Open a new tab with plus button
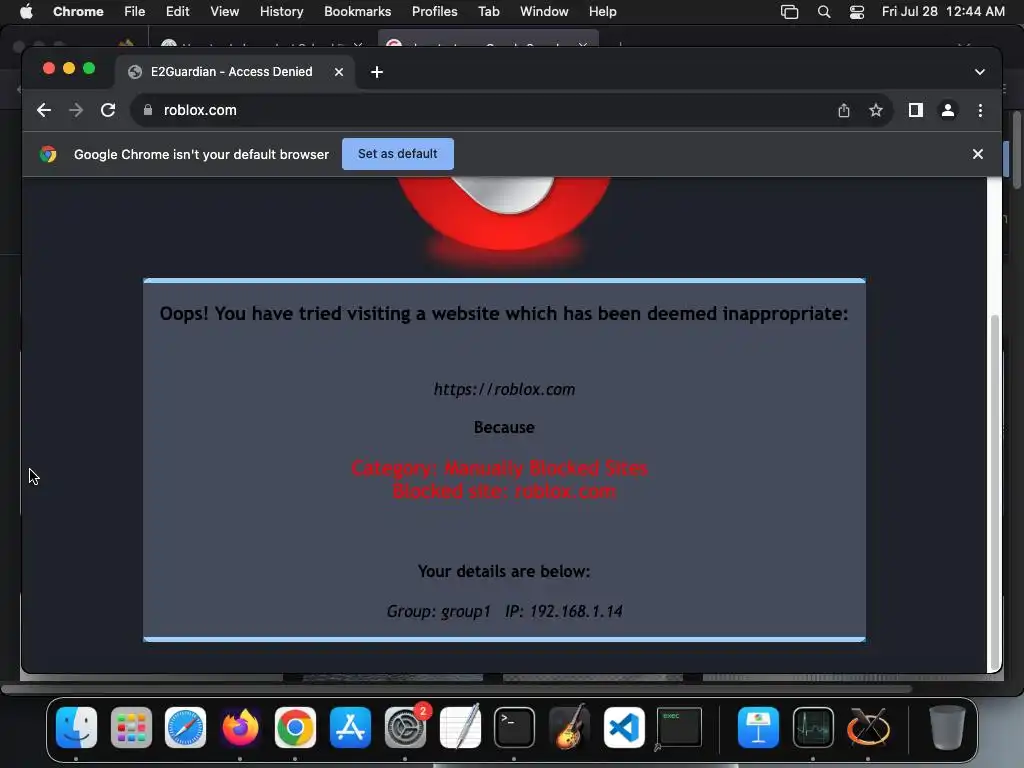The height and width of the screenshot is (768, 1024). [377, 72]
